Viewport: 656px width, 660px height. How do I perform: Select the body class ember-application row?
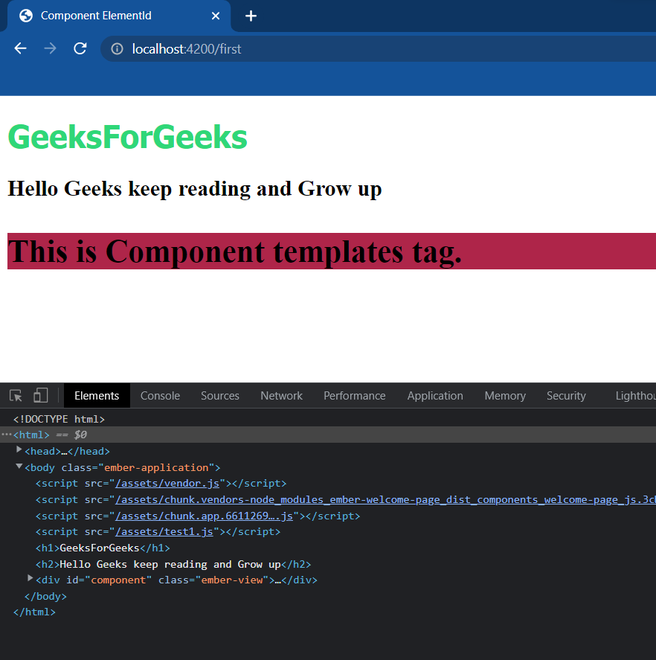122,468
